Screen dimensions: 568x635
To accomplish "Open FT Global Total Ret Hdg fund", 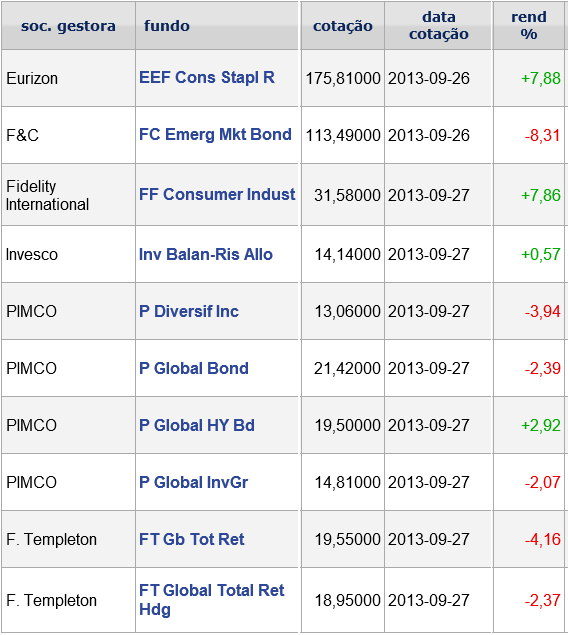I will [211, 600].
